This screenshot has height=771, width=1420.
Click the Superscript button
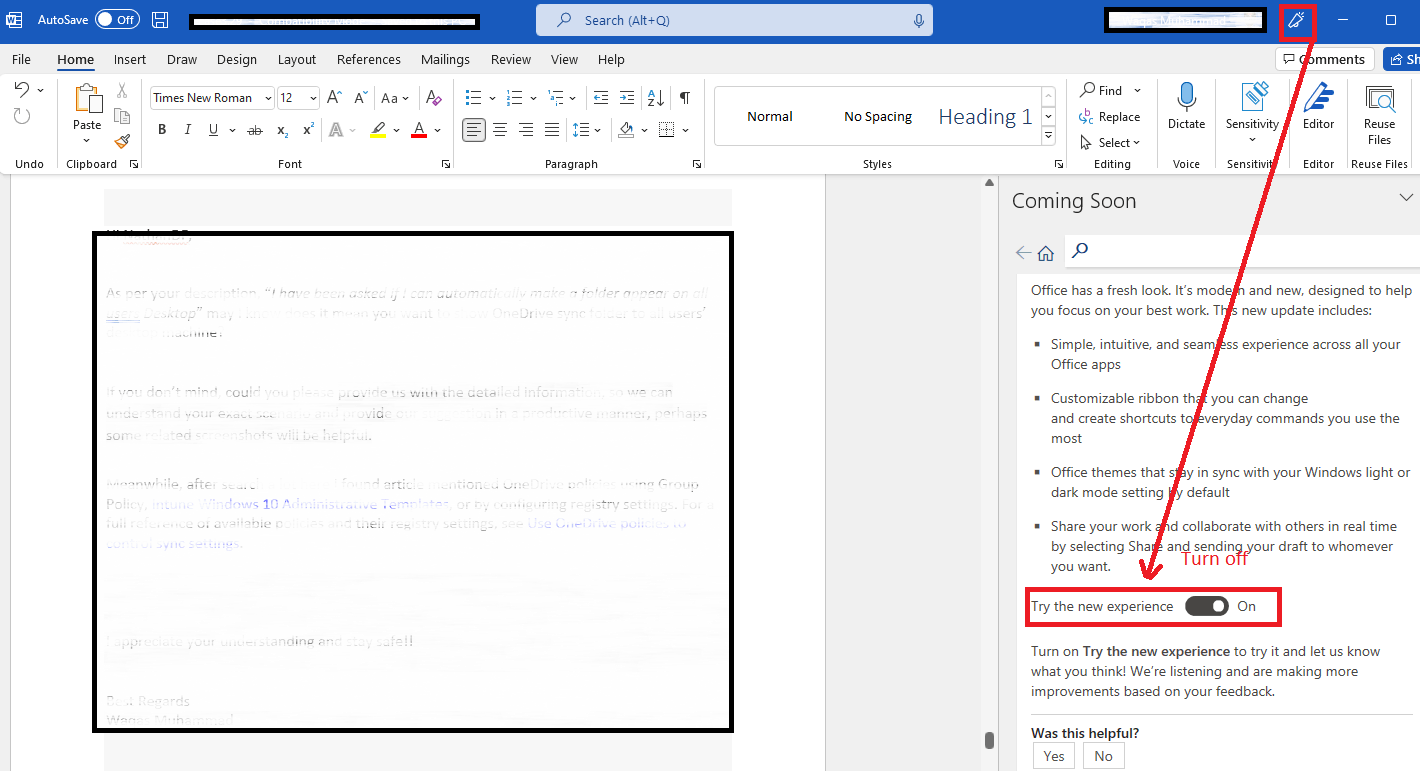309,130
